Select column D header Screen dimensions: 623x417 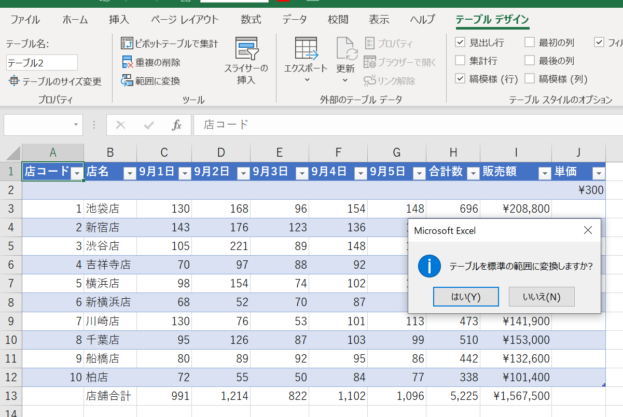coord(221,153)
